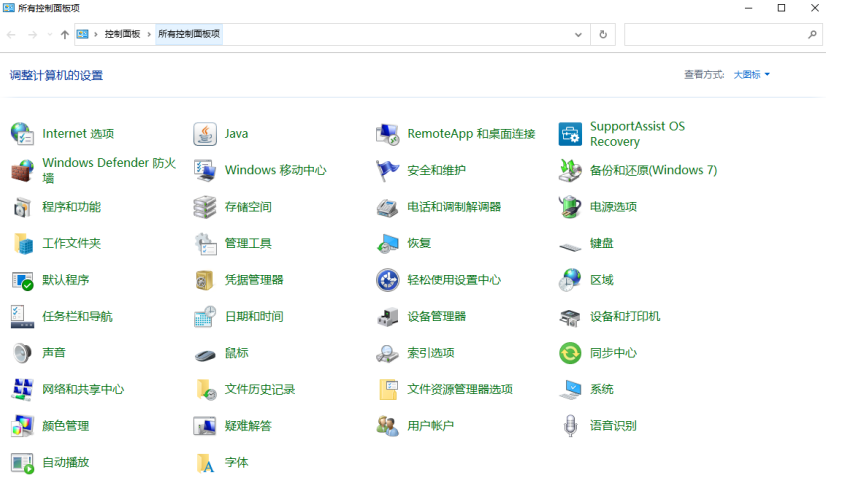Open the 程序和功能 link
Image resolution: width=841 pixels, height=491 pixels.
(71, 207)
